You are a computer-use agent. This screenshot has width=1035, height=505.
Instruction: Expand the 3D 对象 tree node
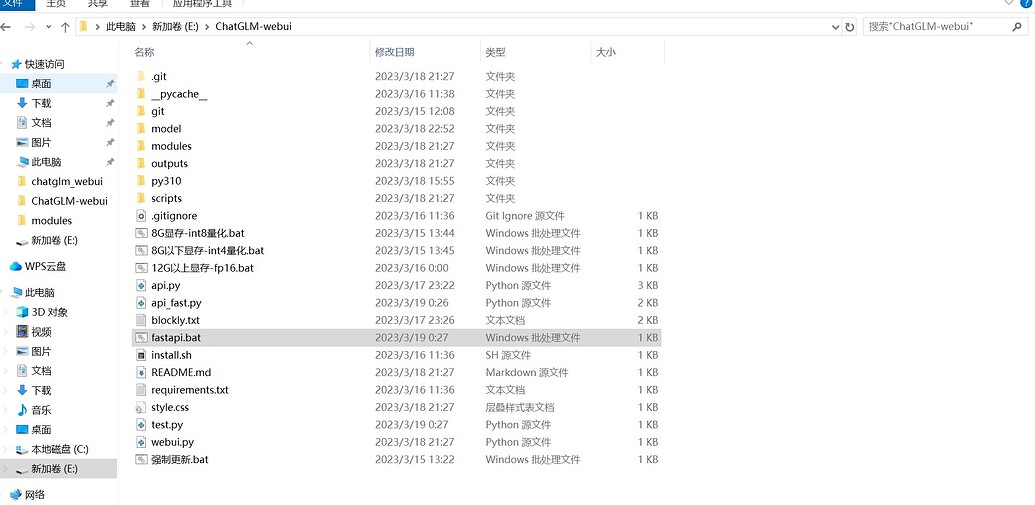[x=7, y=312]
